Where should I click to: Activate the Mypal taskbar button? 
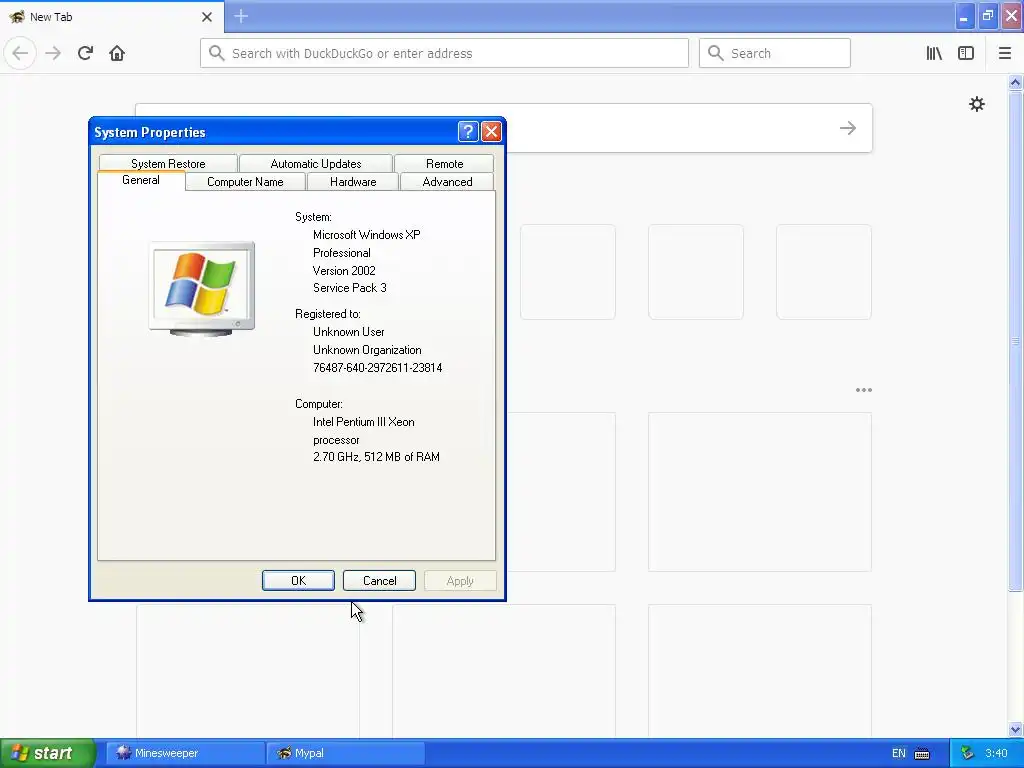(345, 753)
